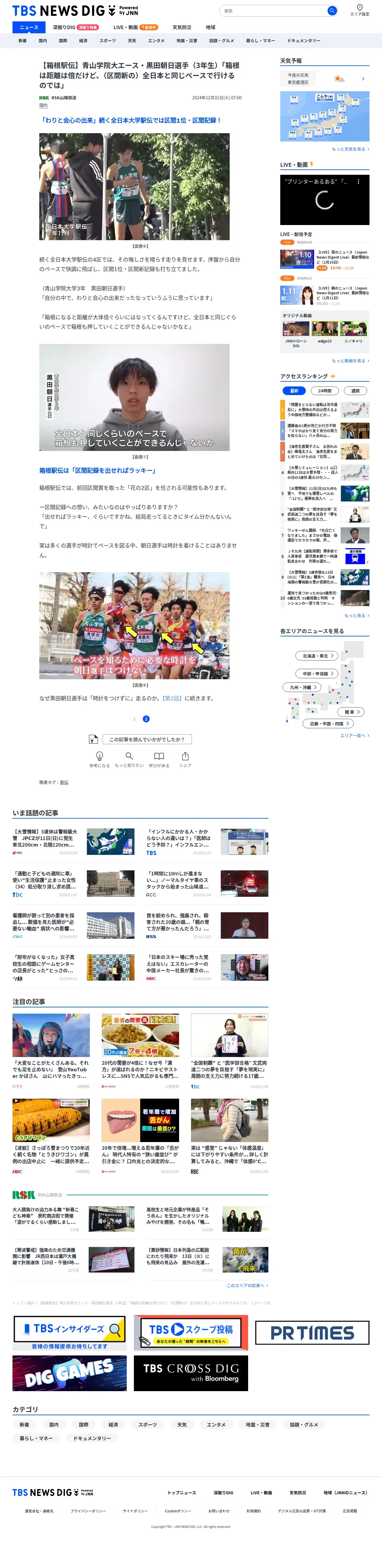
Task: Open the 夜のニュース 1.10 live thumbnail
Action: coord(297,259)
